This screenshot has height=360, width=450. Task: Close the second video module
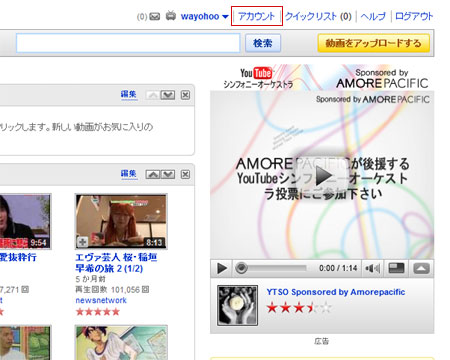[x=185, y=174]
